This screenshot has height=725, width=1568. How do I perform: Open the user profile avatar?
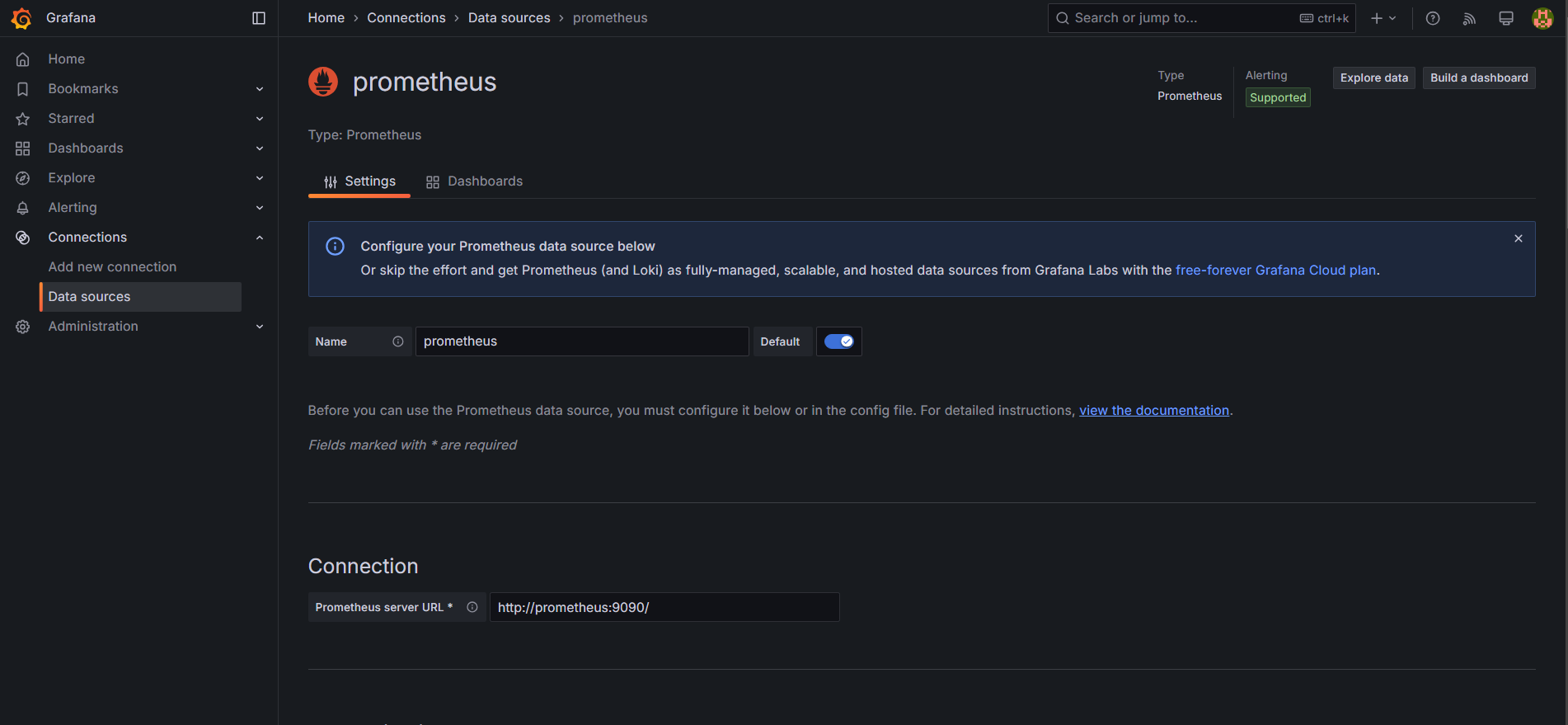(x=1542, y=18)
